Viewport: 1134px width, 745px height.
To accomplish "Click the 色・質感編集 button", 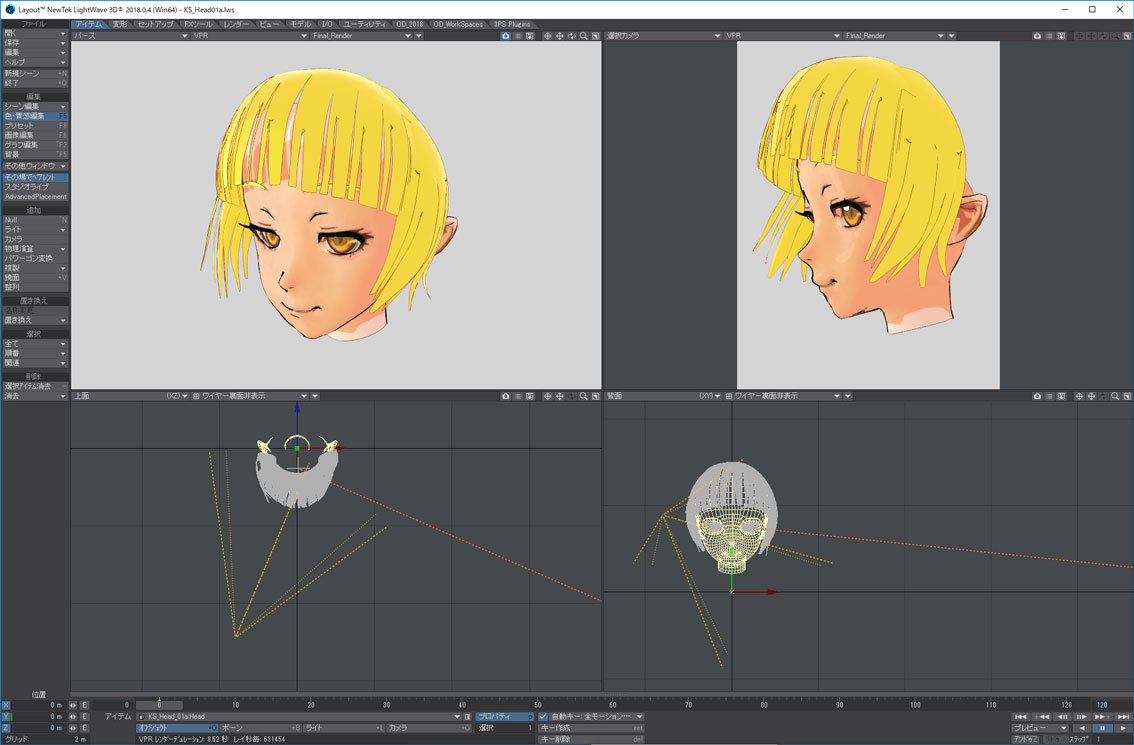I will pos(35,116).
